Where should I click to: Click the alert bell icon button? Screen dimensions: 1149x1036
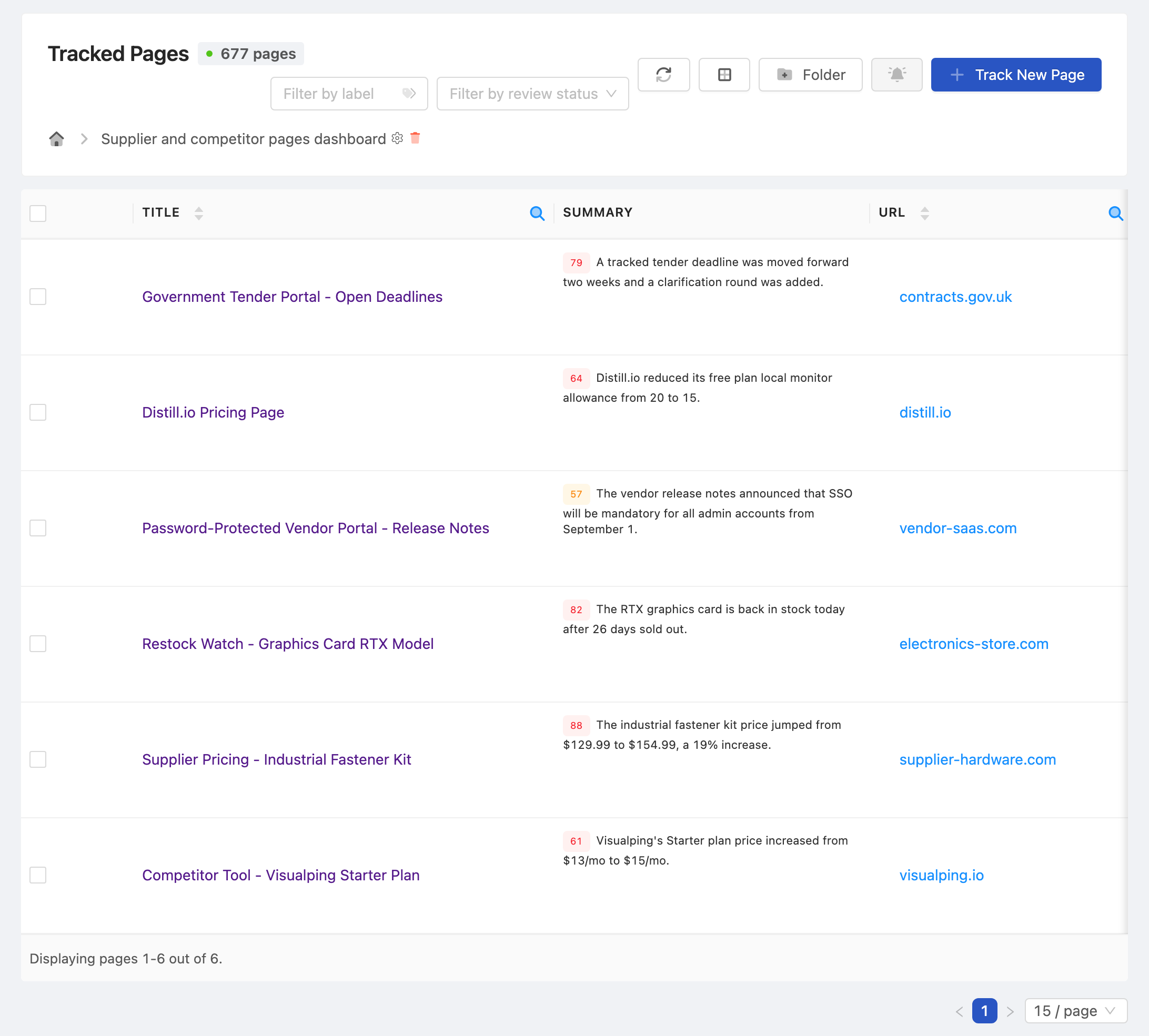pos(896,75)
